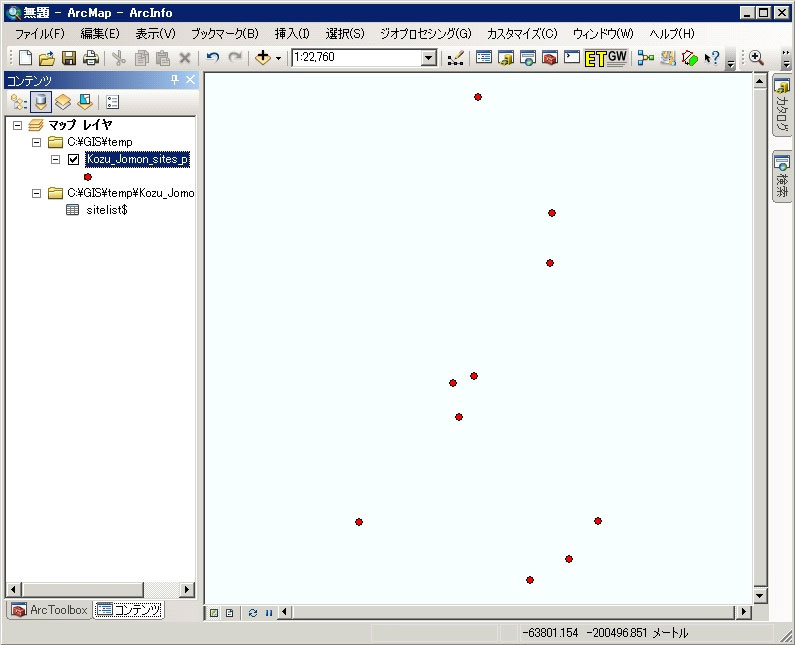The image size is (795, 645).
Task: Open the 編集(E) menu
Action: tap(100, 34)
